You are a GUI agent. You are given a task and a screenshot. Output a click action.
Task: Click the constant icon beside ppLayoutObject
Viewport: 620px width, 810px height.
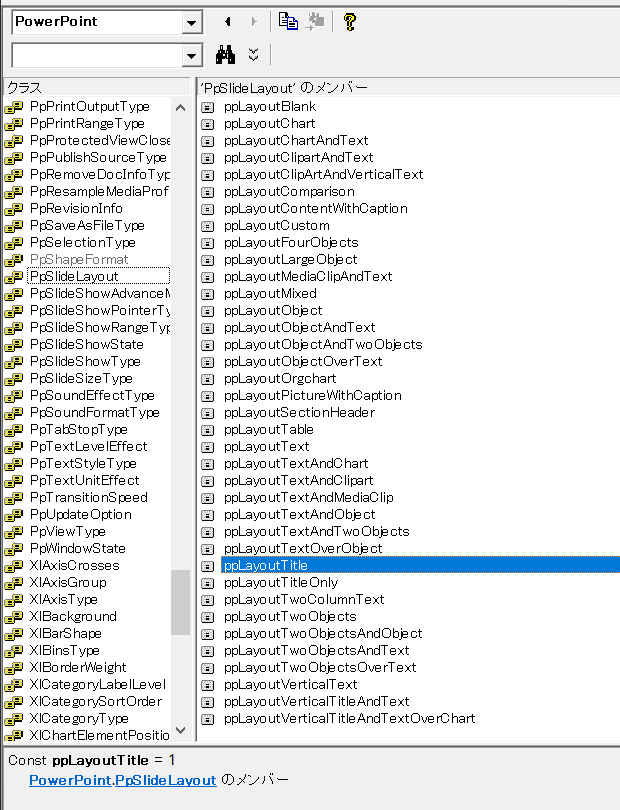click(208, 311)
